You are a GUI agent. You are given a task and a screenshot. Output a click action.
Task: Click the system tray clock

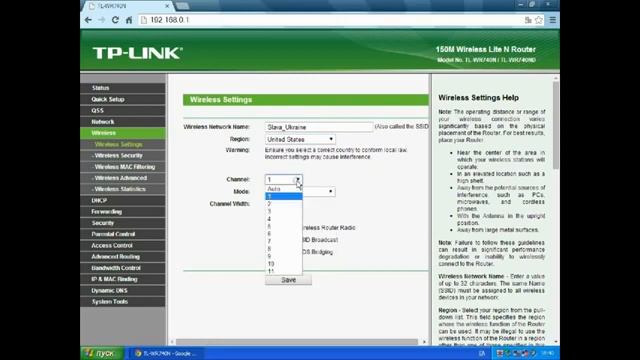coord(548,353)
